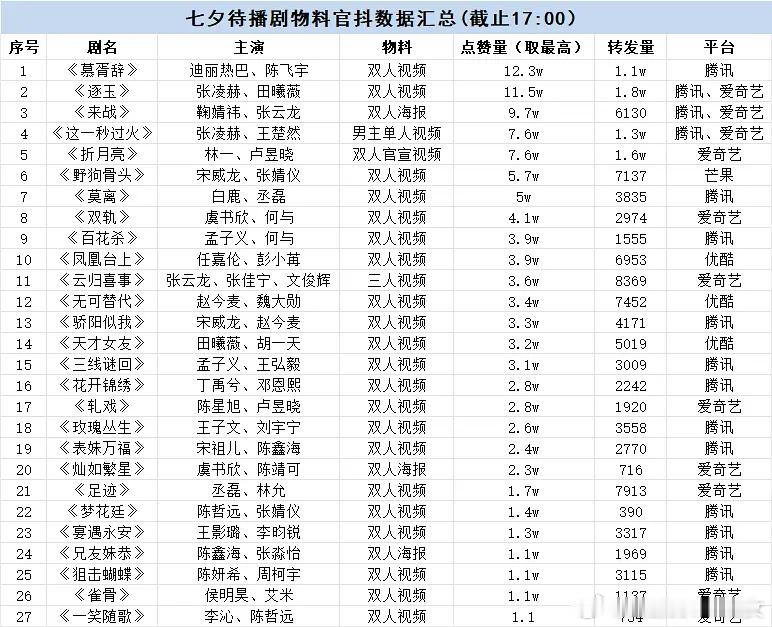Click the drama name cell《来战》
This screenshot has width=772, height=627.
(102, 113)
